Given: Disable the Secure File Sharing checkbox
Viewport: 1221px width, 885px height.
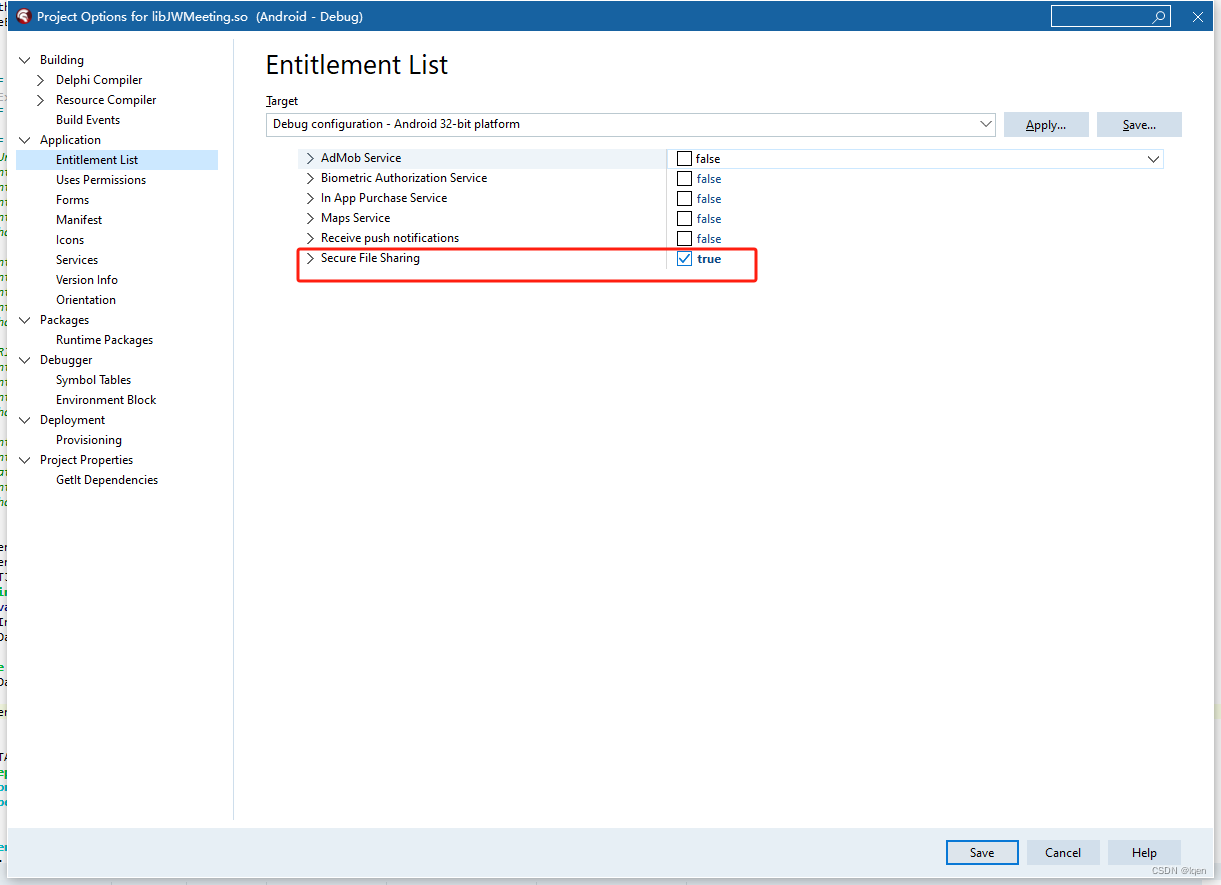Looking at the screenshot, I should (x=684, y=258).
